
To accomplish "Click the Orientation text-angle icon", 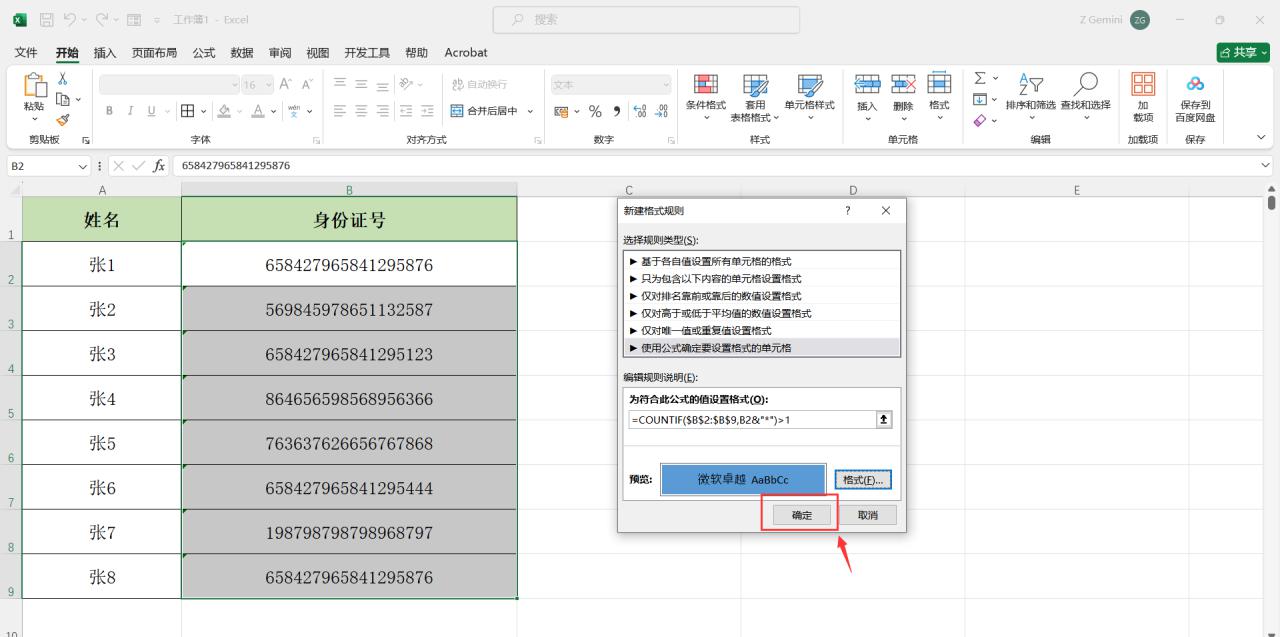I will (406, 85).
